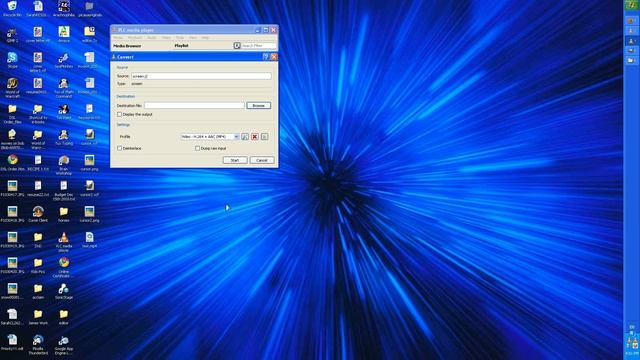
Task: Open the Playback menu in VLC window
Action: point(135,38)
